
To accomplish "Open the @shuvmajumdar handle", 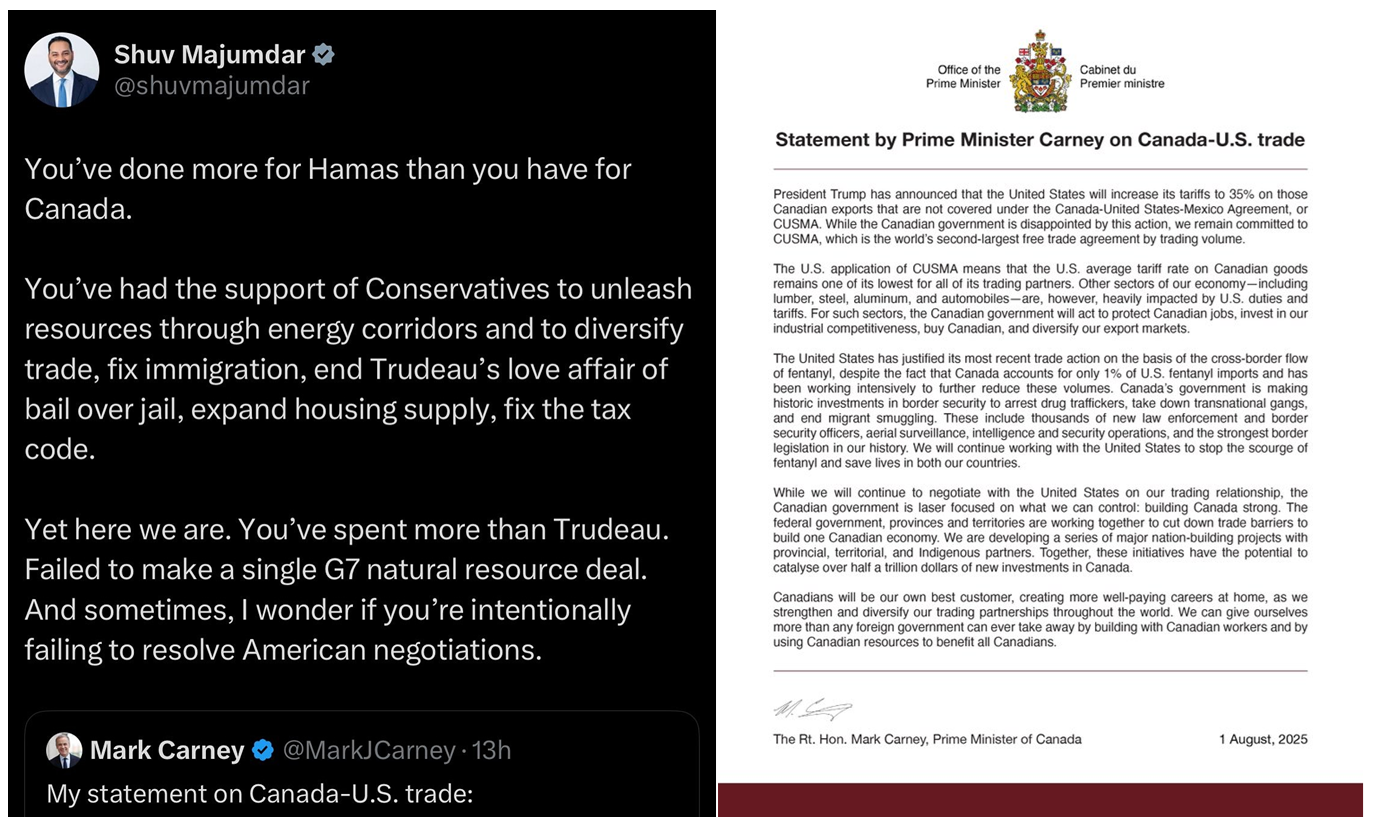I will (211, 86).
